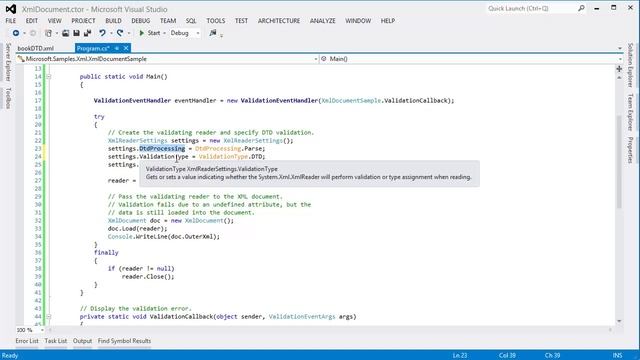640x360 pixels.
Task: Open the PROJECT menu
Action: pos(83,21)
